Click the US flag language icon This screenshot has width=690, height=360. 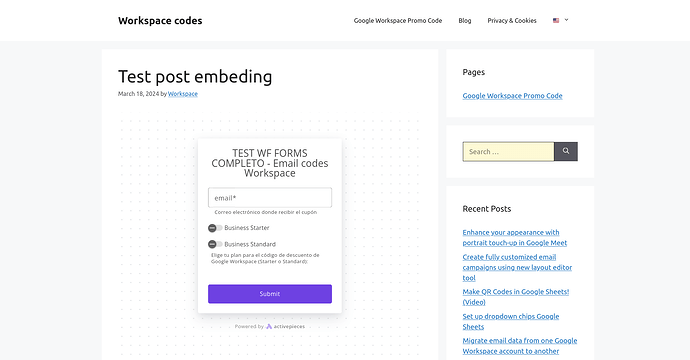[x=556, y=20]
